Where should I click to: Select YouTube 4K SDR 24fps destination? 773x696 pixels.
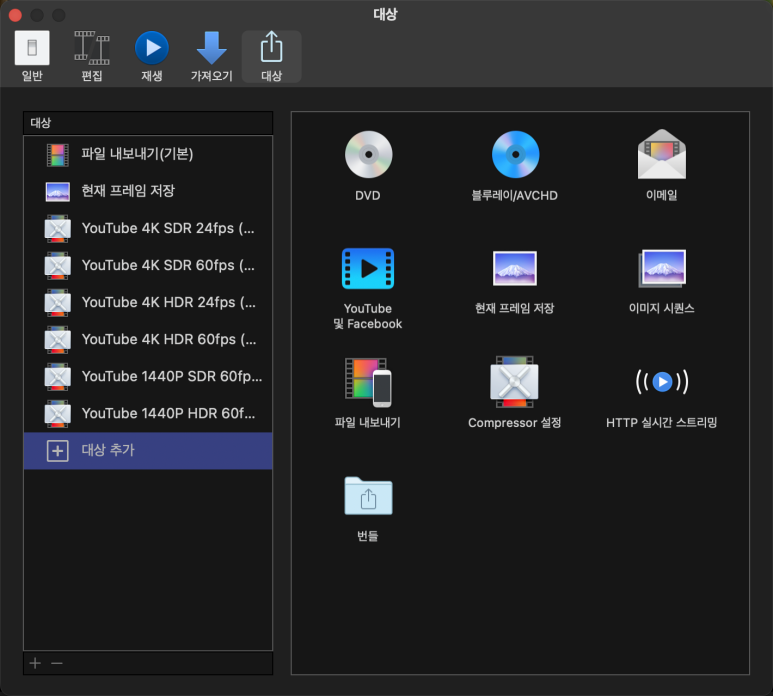click(148, 228)
